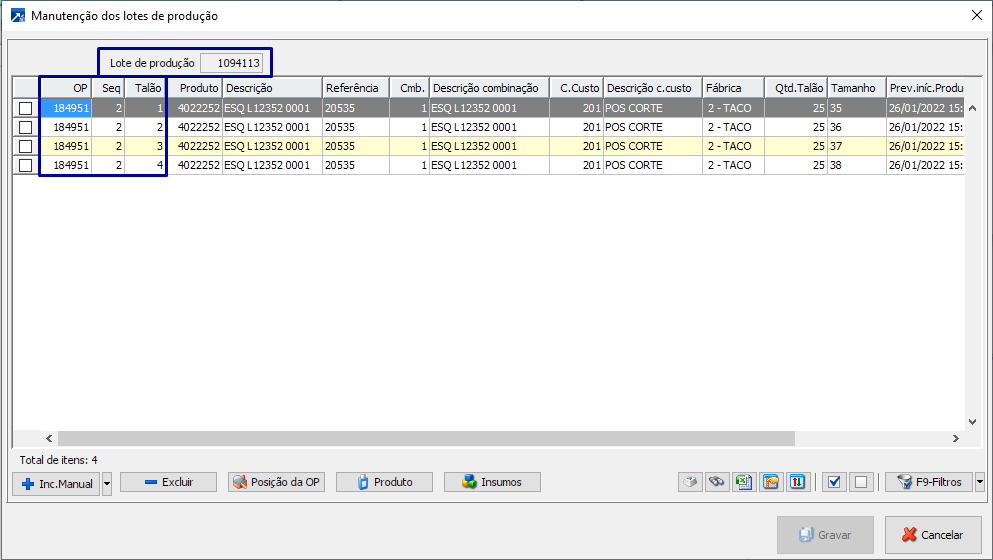Click the Descrição c.custo column header
Viewport: 993px width, 560px height.
653,88
